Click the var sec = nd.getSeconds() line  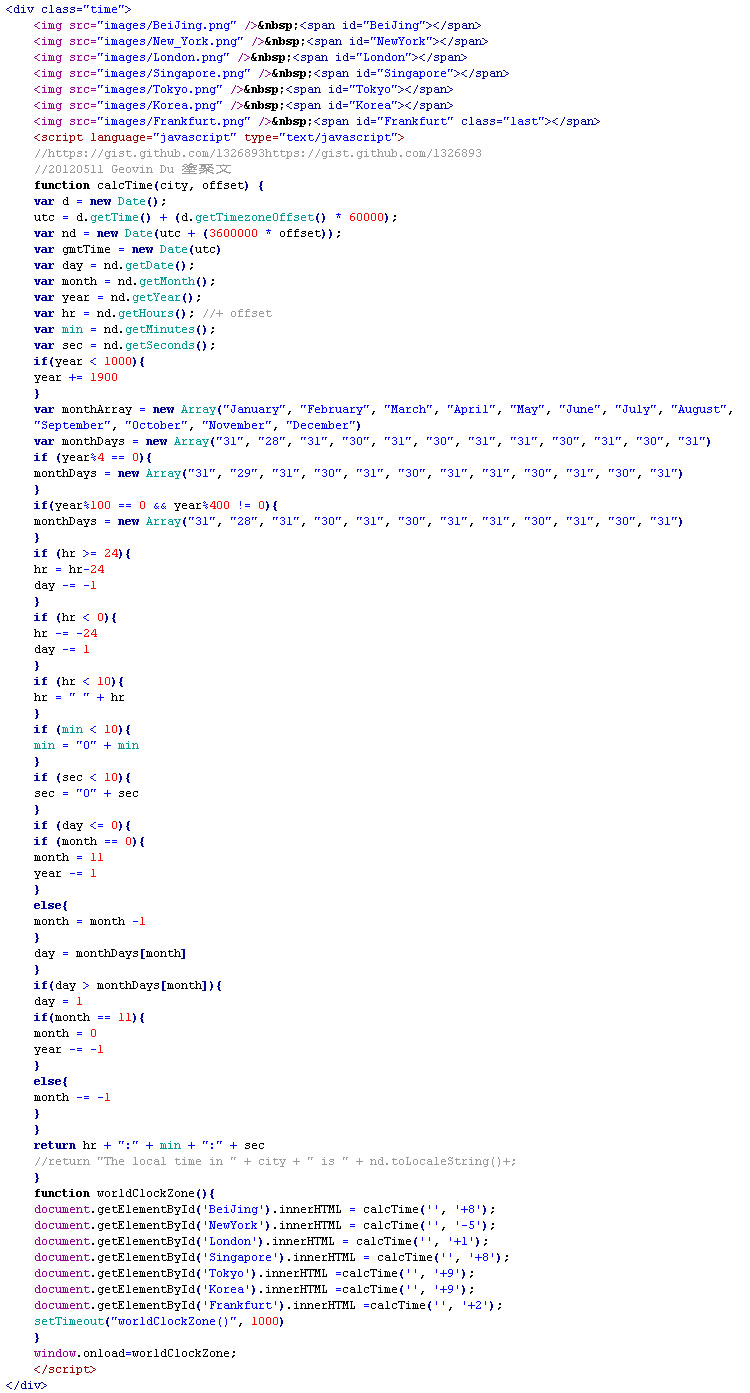[x=125, y=345]
